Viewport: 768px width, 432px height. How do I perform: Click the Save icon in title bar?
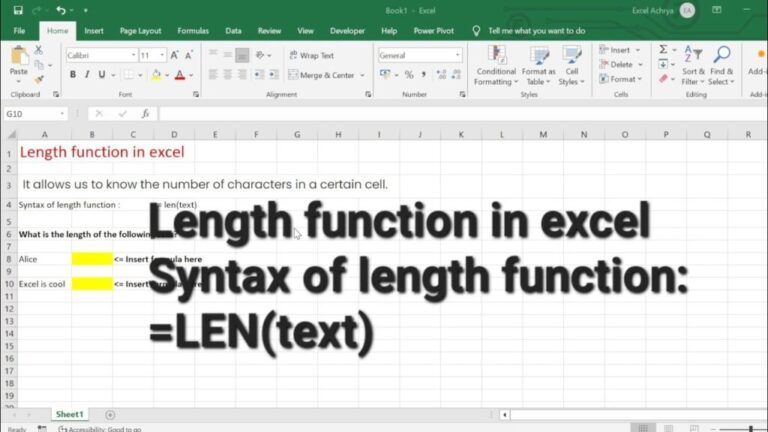tap(18, 10)
